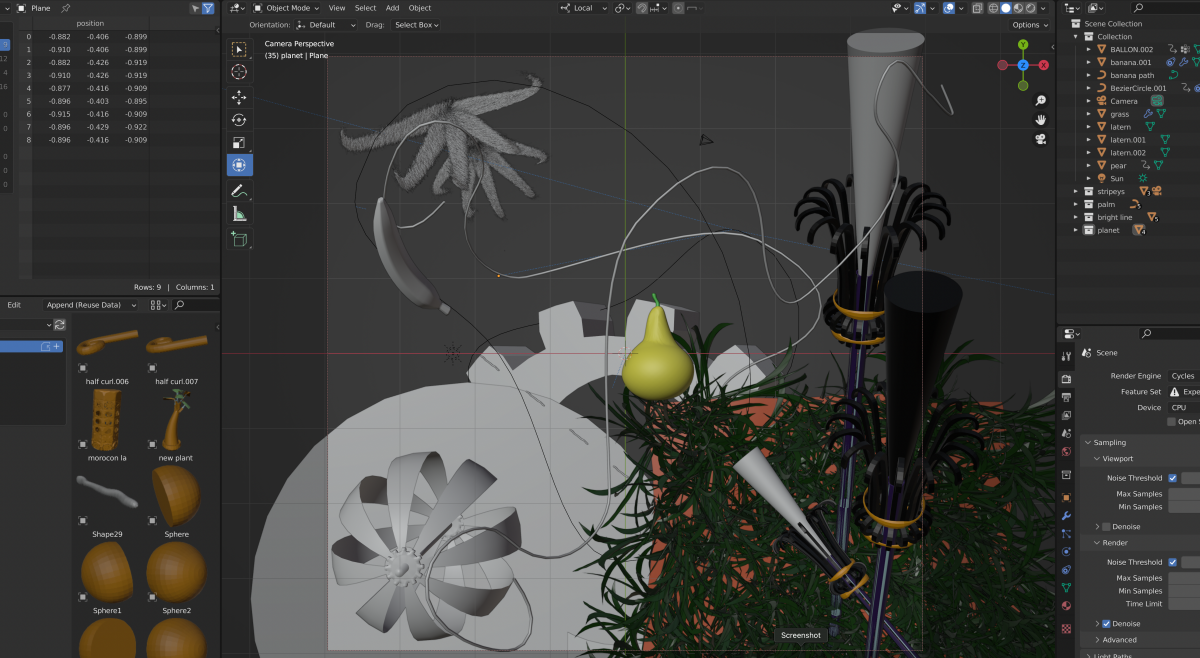Click the Add Cube tool icon

[x=239, y=239]
